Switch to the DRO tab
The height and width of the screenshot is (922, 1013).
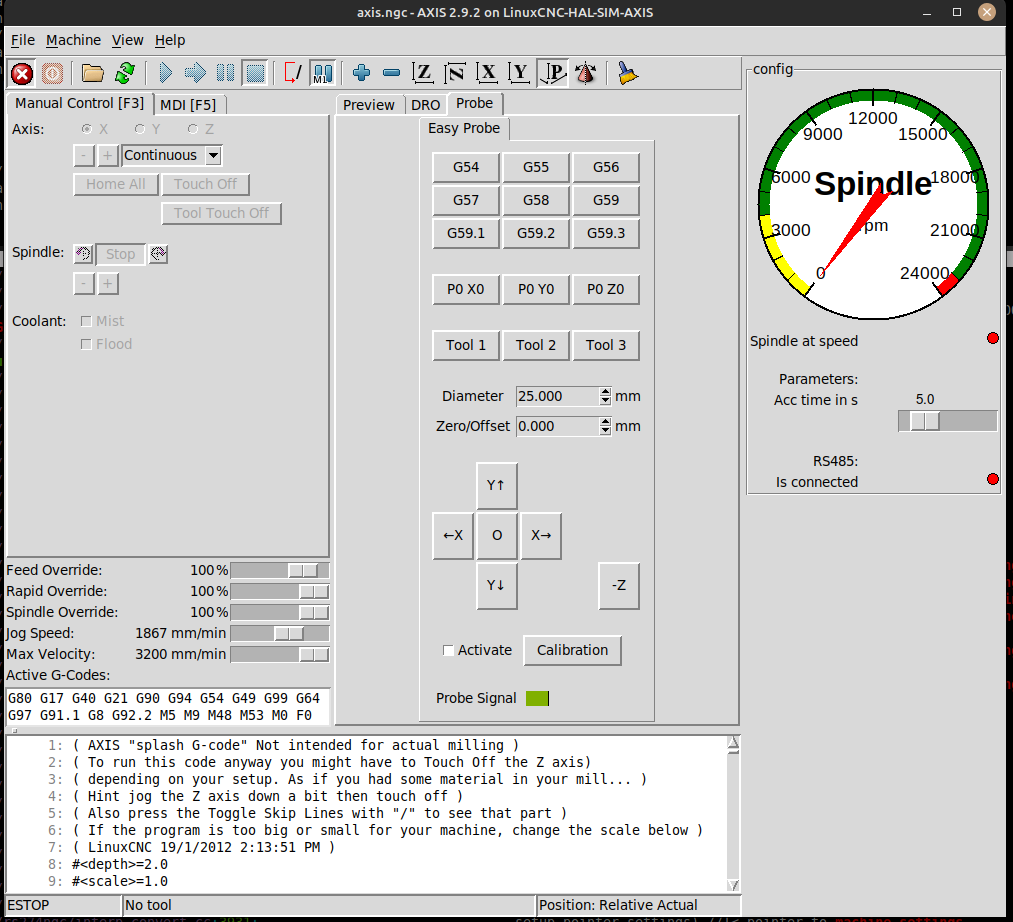click(x=426, y=105)
